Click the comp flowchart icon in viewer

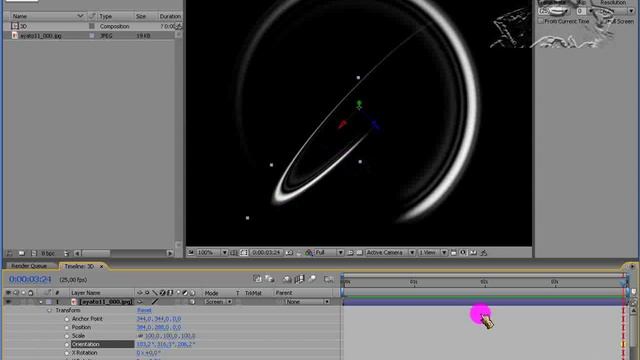(484, 253)
